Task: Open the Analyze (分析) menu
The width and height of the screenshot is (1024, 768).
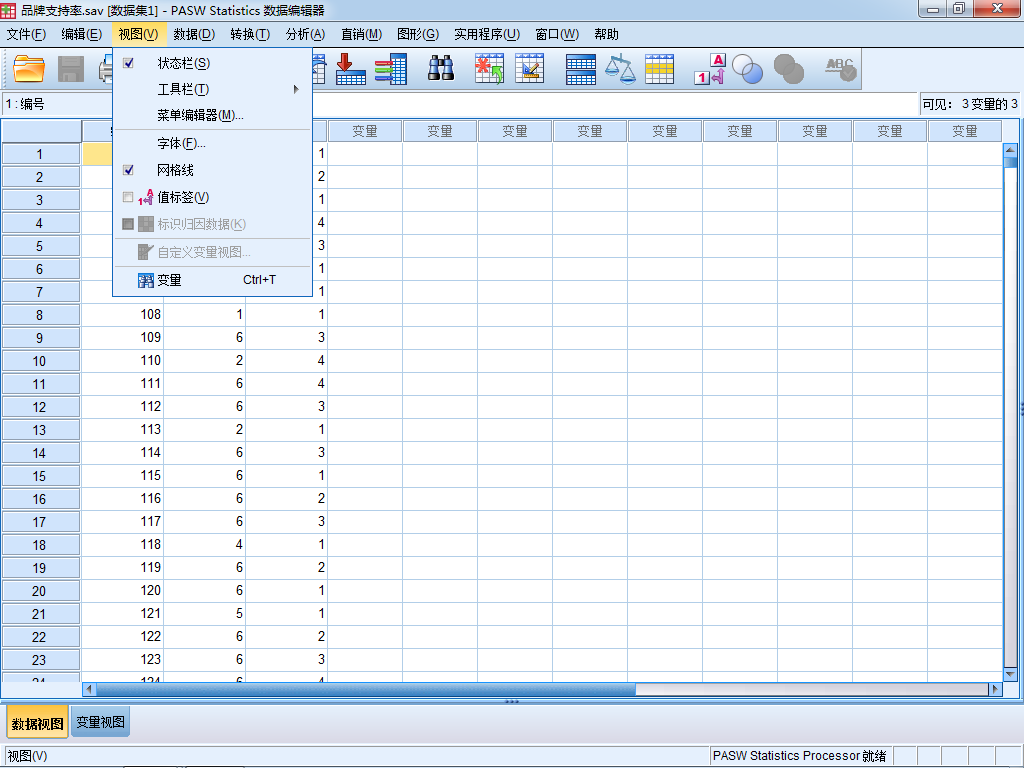Action: point(306,35)
